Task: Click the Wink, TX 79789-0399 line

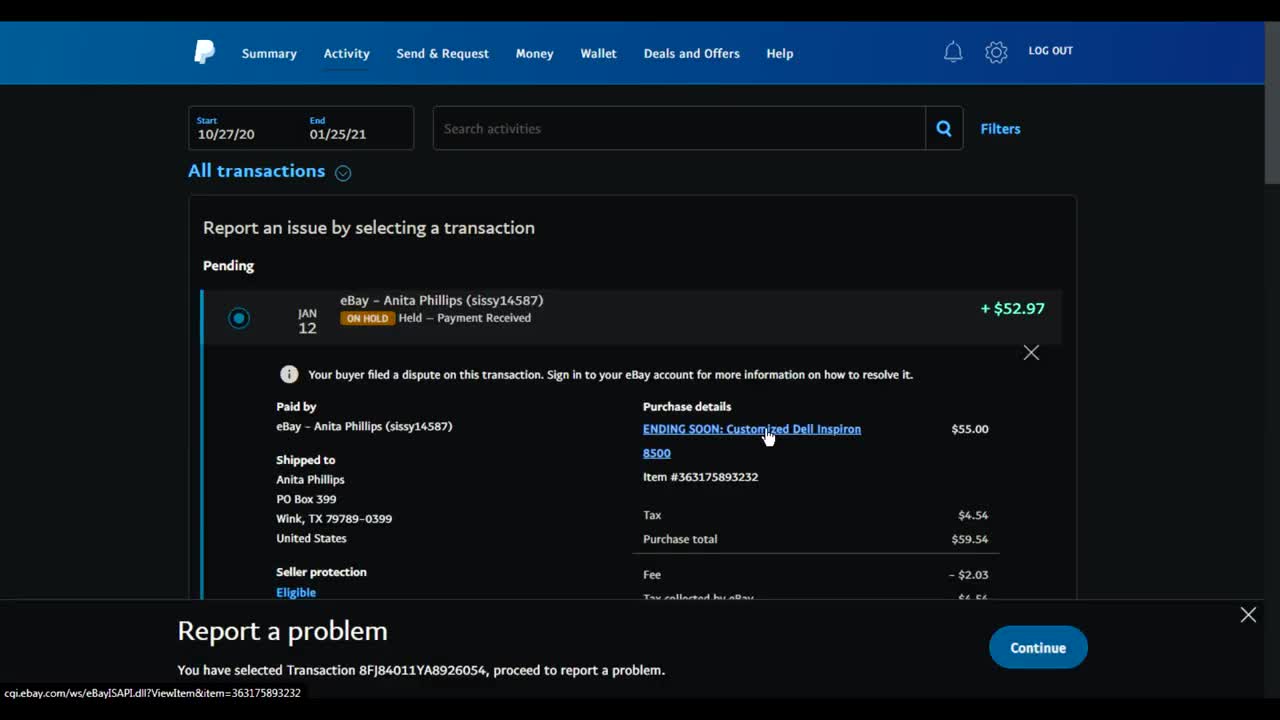Action: point(334,519)
